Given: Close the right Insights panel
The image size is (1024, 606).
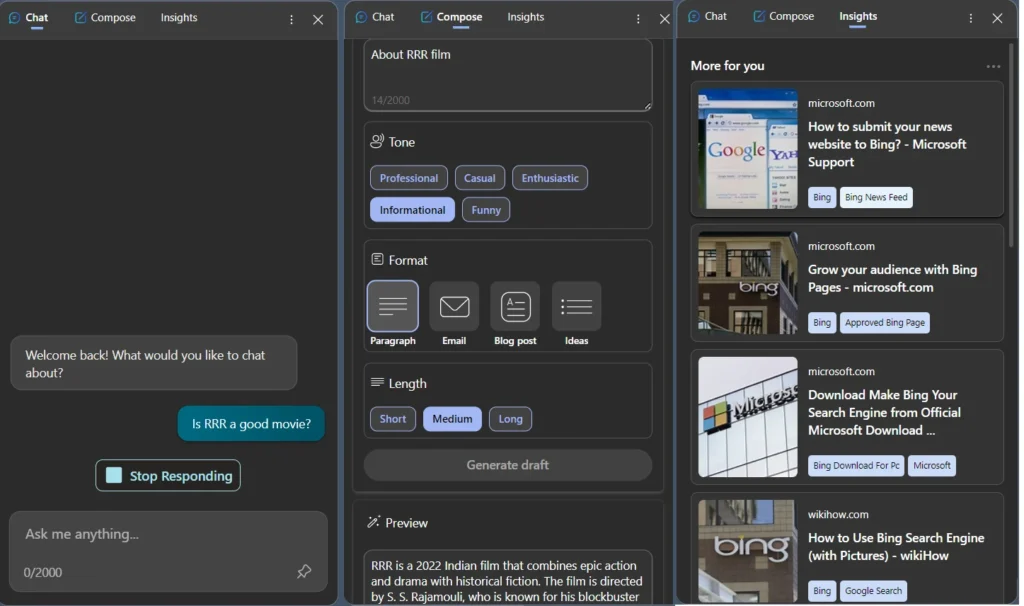Looking at the screenshot, I should click(997, 18).
